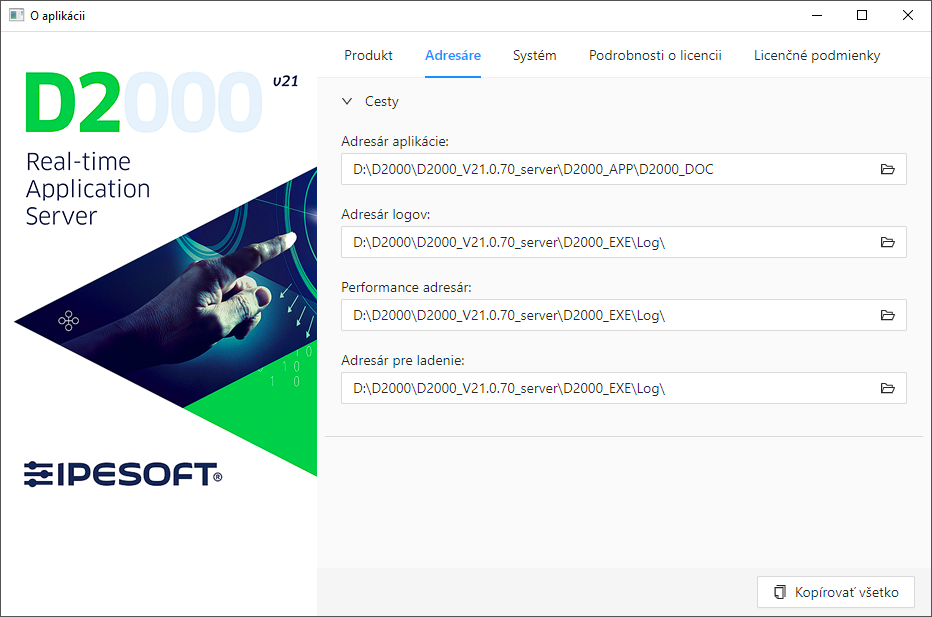
Task: Open folder for Adresár pre ladenie
Action: coord(886,388)
